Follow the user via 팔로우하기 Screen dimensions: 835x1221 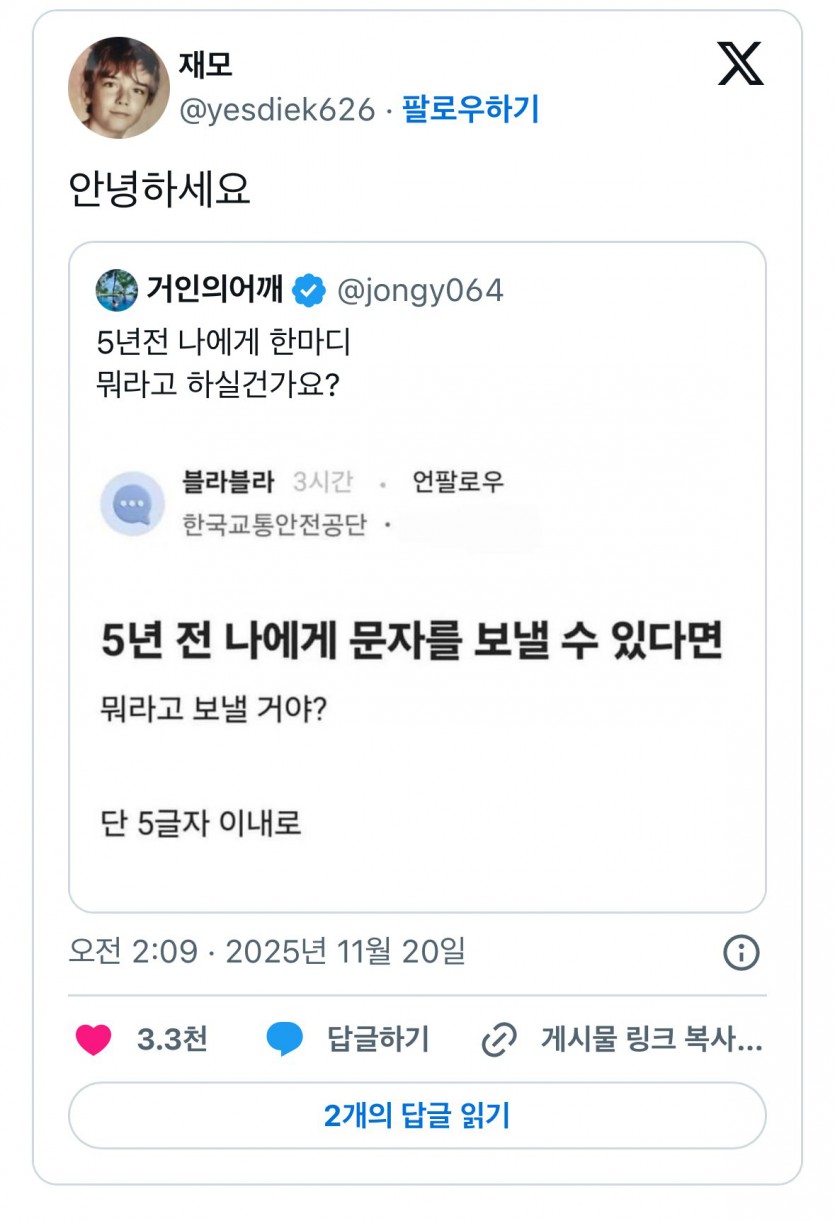pos(470,109)
